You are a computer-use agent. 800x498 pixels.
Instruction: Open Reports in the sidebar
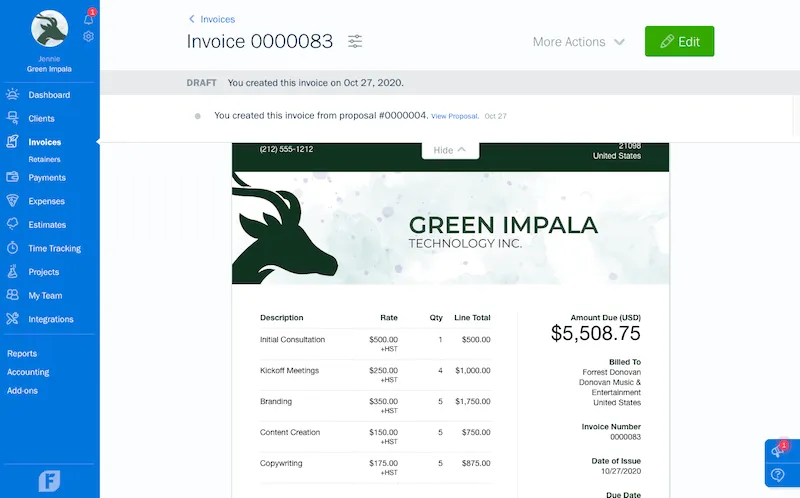click(x=22, y=353)
